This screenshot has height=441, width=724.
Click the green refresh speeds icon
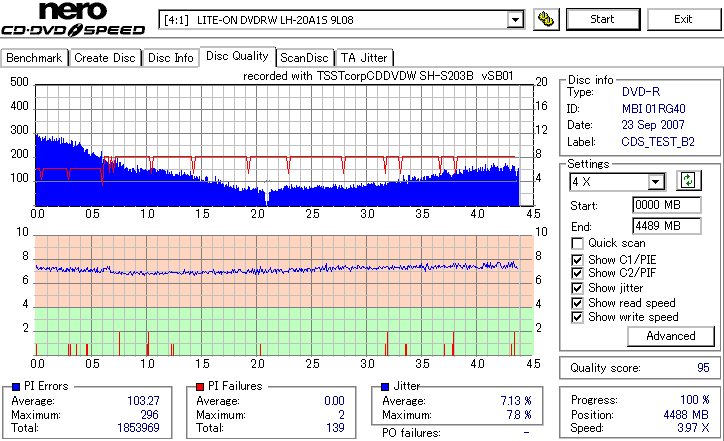(x=688, y=181)
